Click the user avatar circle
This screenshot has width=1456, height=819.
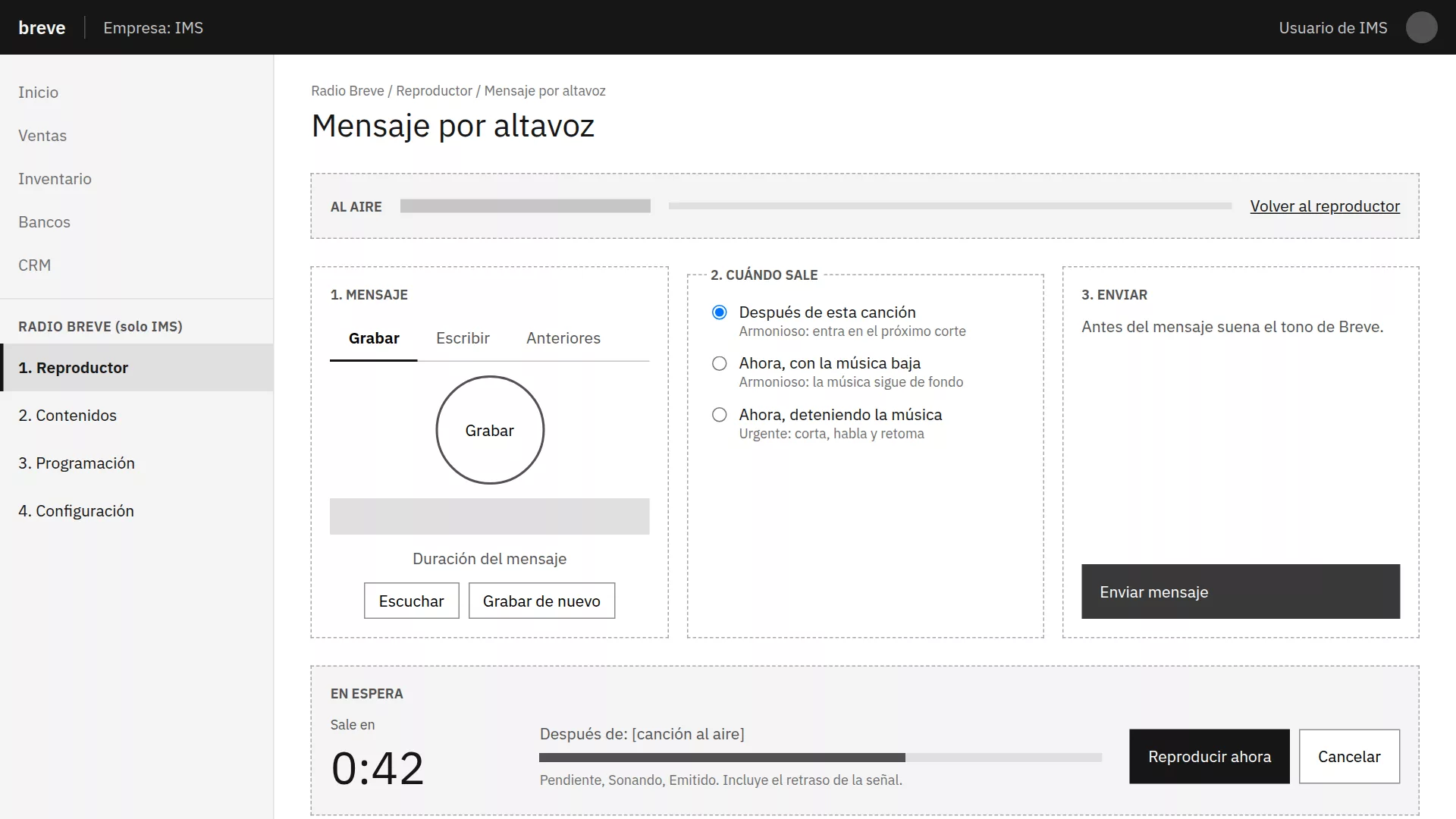[x=1421, y=27]
